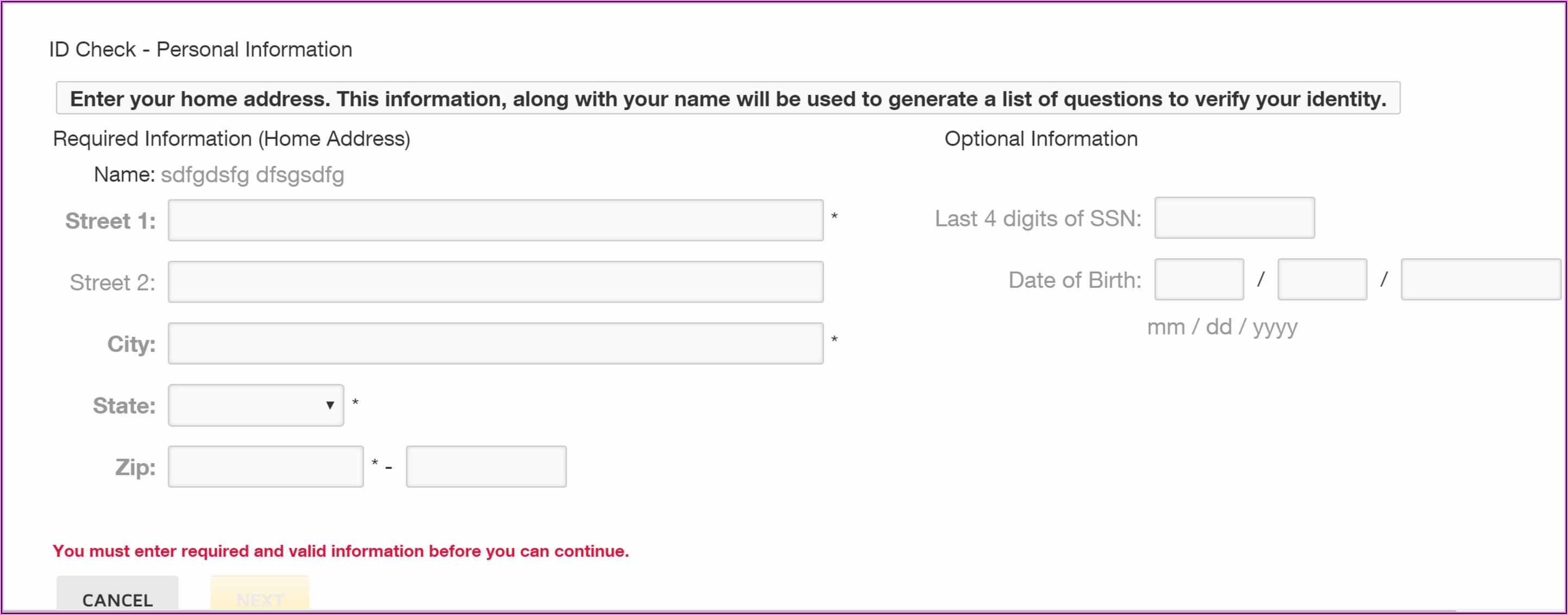Click the Zip label
This screenshot has height=615, width=1568.
[135, 467]
